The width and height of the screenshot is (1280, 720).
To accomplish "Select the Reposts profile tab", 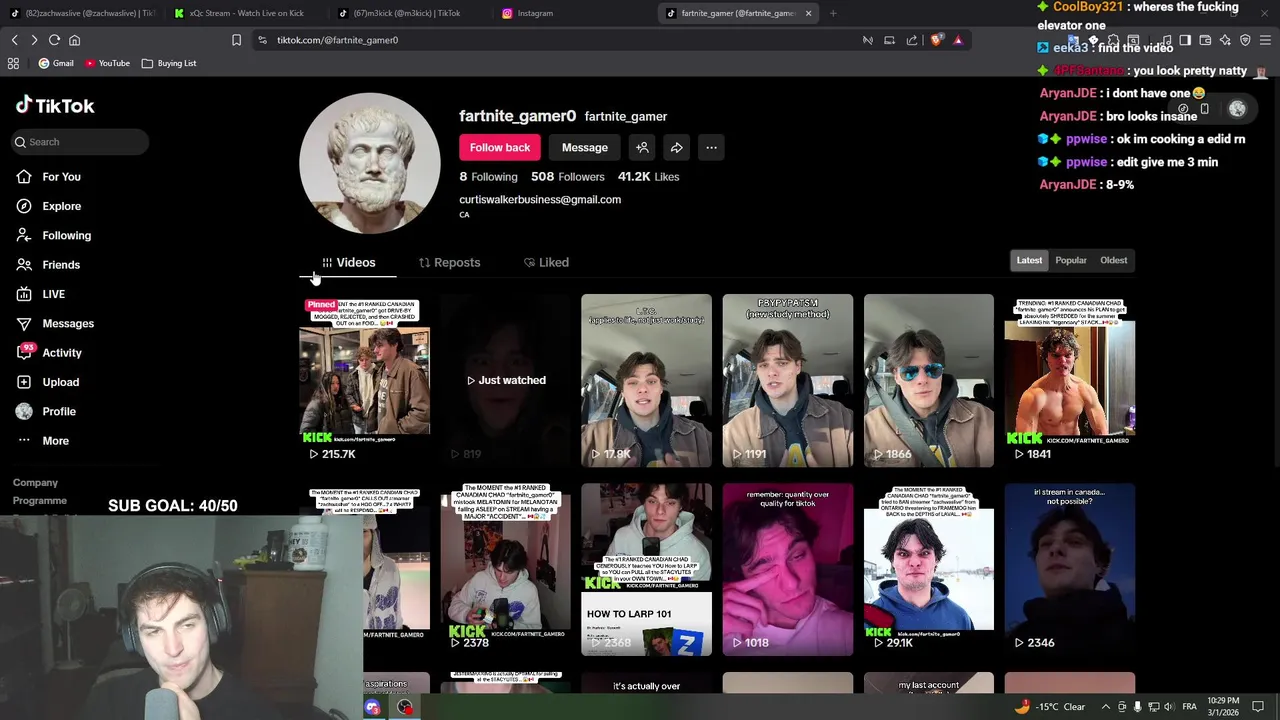I will pos(449,262).
